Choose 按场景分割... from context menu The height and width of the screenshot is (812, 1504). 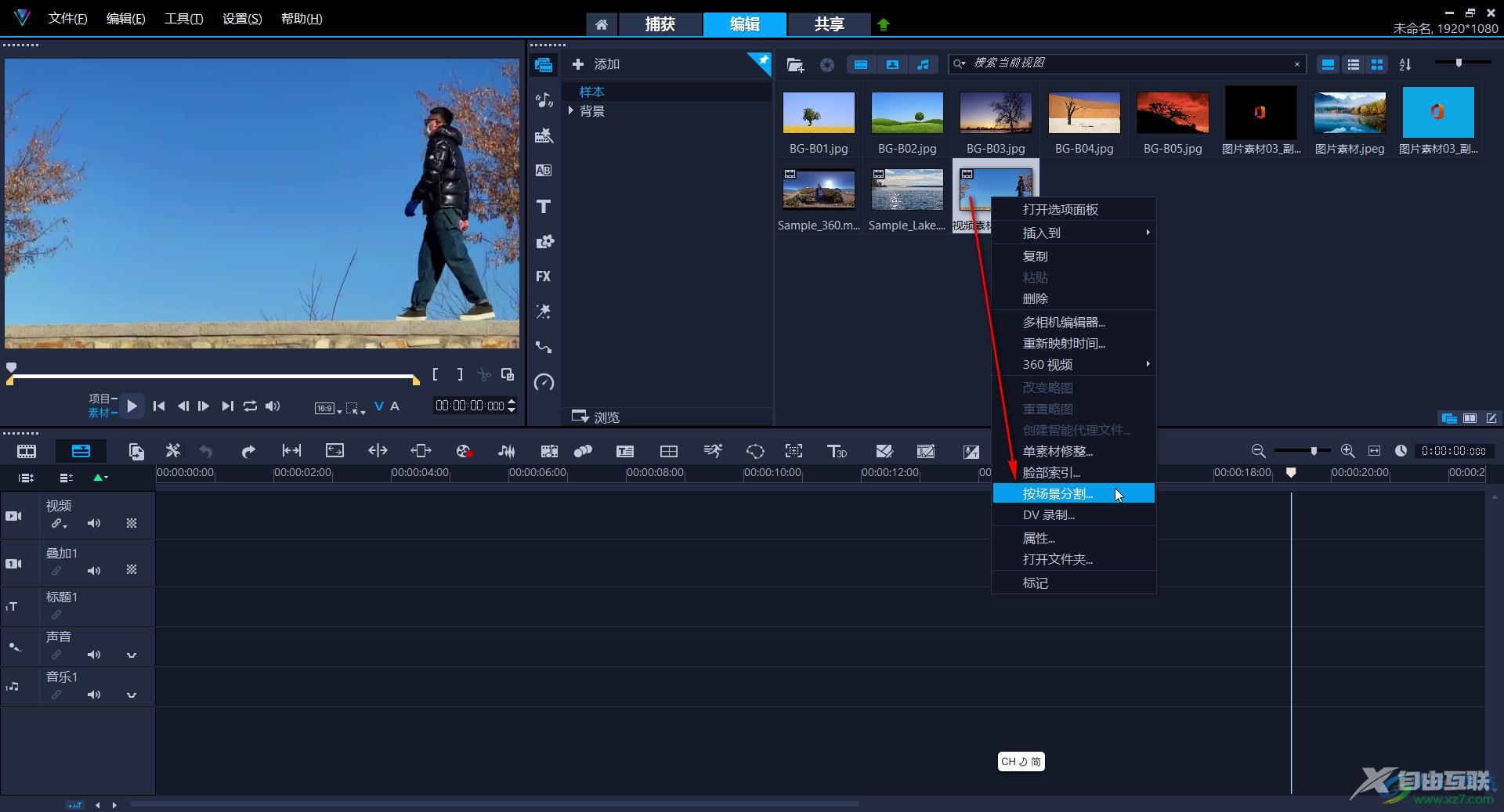pyautogui.click(x=1074, y=493)
